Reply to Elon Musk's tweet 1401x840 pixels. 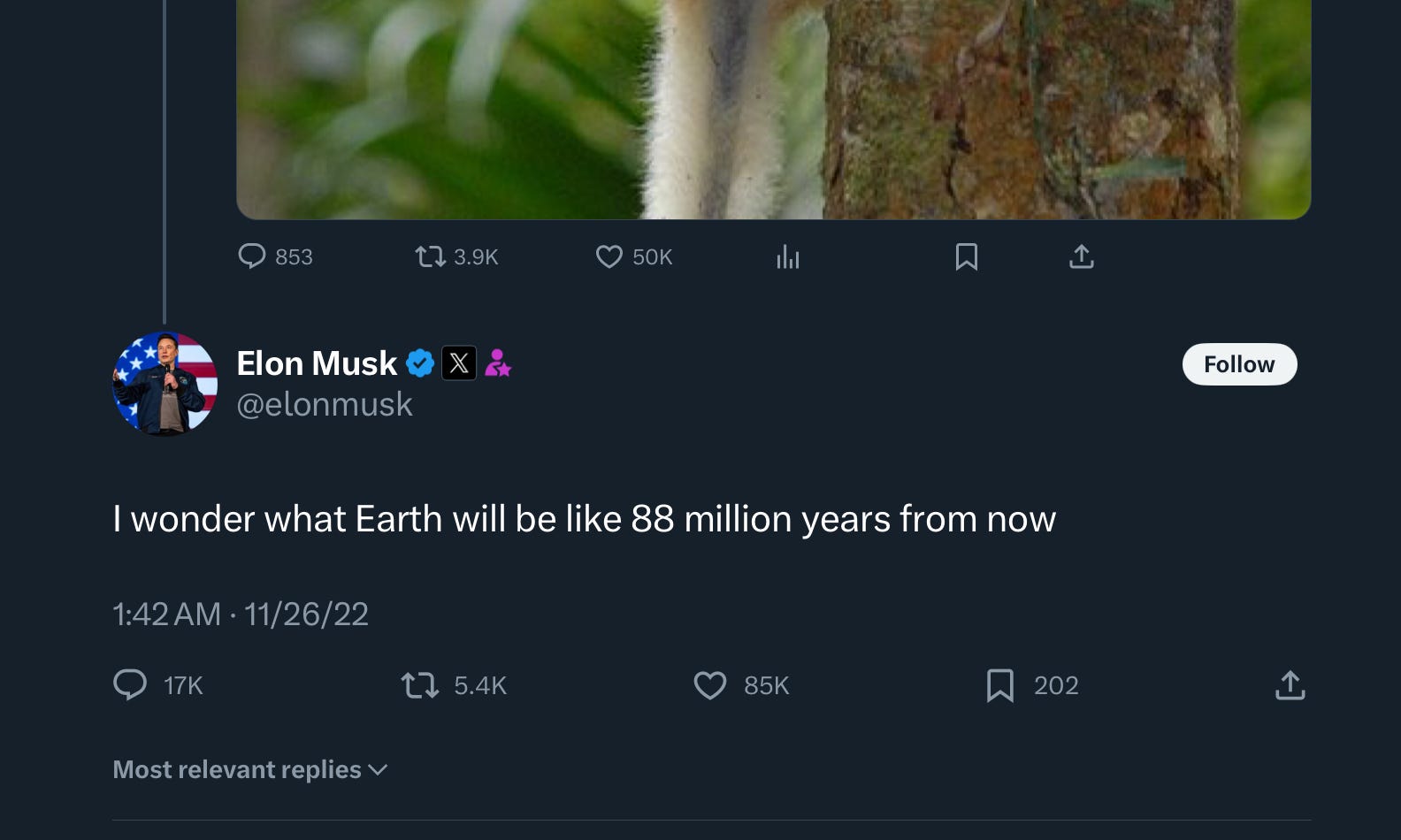click(x=130, y=685)
